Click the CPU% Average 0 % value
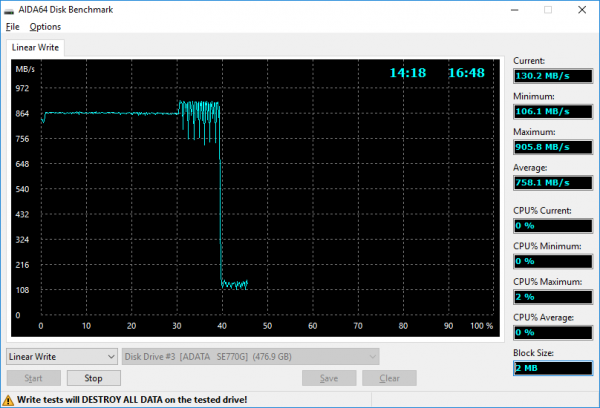This screenshot has height=408, width=600. (x=553, y=332)
